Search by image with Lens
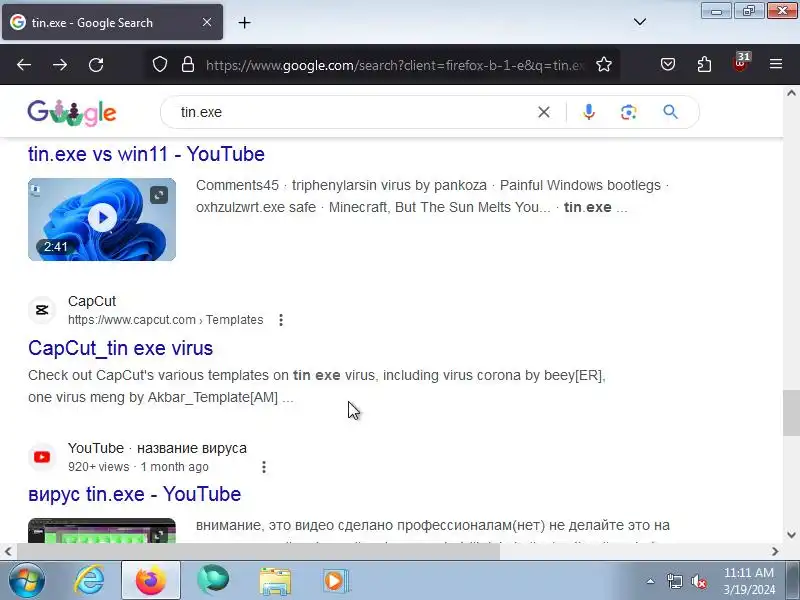 point(629,112)
